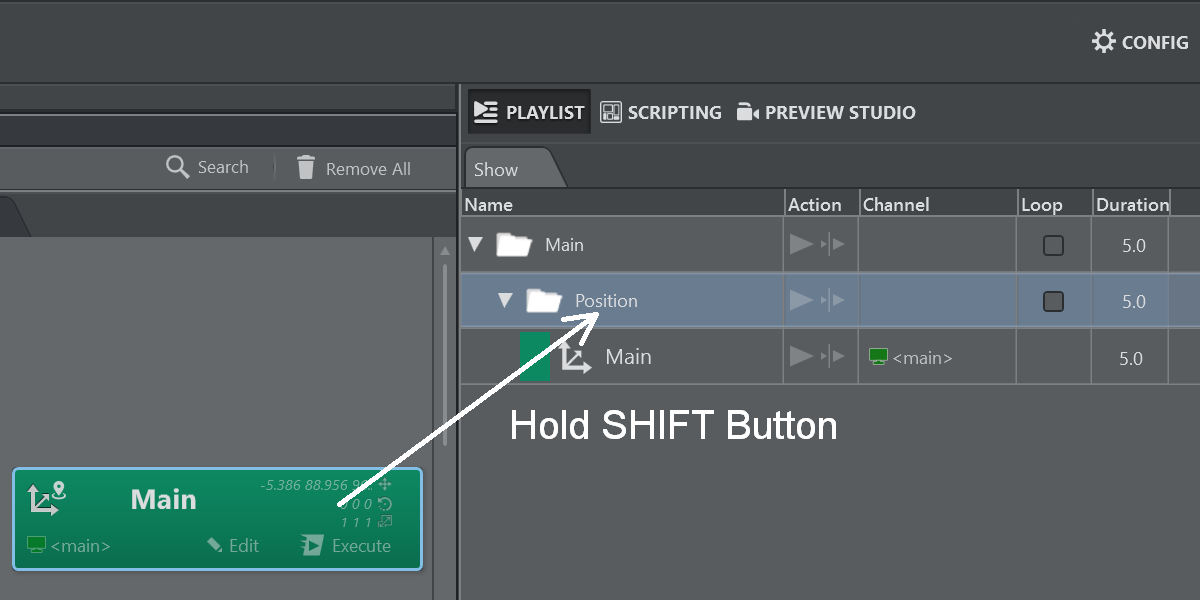Image resolution: width=1200 pixels, height=600 pixels.
Task: Click play button in Position row
Action: point(801,301)
